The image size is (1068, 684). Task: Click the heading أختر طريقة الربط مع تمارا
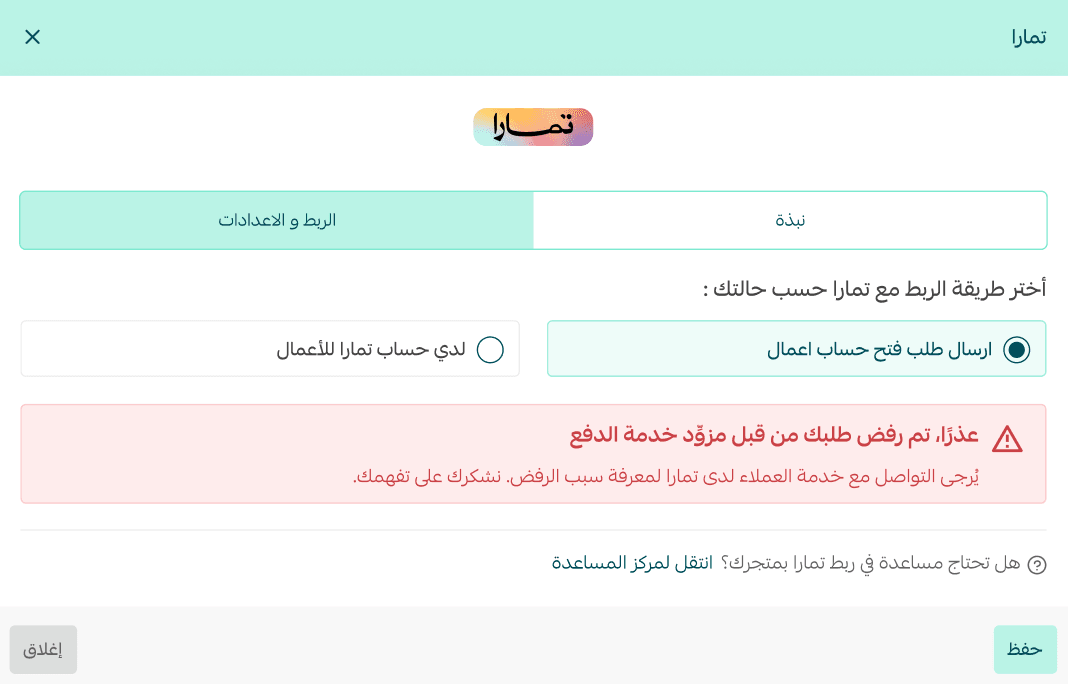point(874,289)
